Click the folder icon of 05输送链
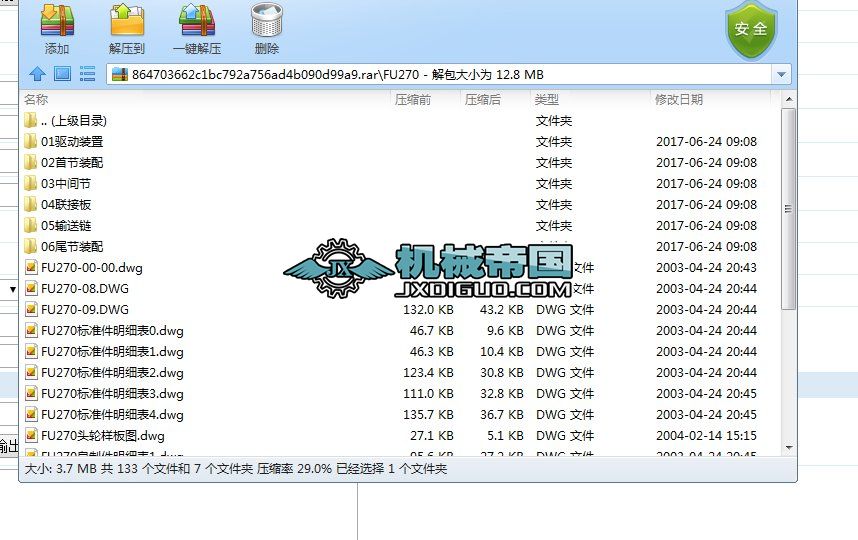 (31, 225)
